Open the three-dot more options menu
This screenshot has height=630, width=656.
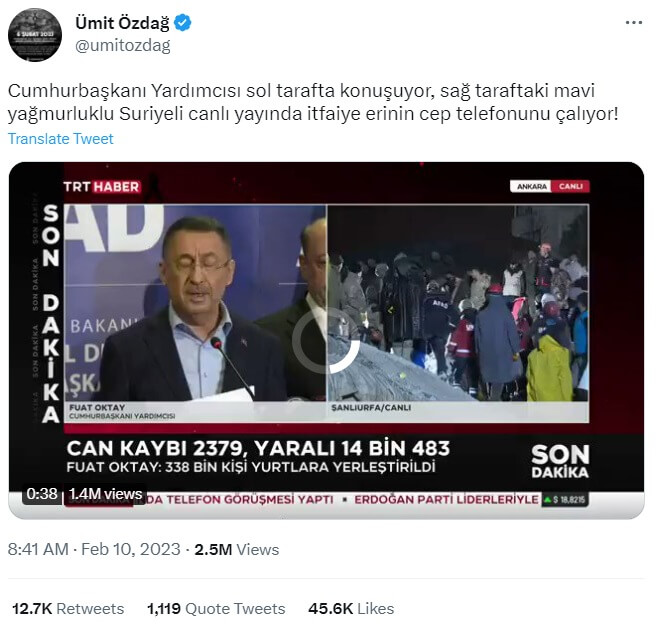click(x=633, y=23)
